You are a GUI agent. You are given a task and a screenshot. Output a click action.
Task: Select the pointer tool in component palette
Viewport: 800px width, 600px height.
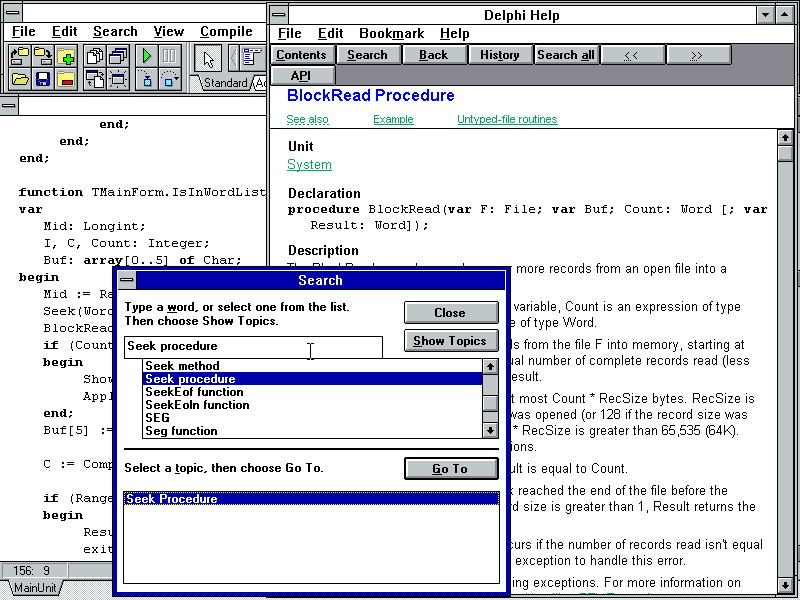click(x=208, y=58)
